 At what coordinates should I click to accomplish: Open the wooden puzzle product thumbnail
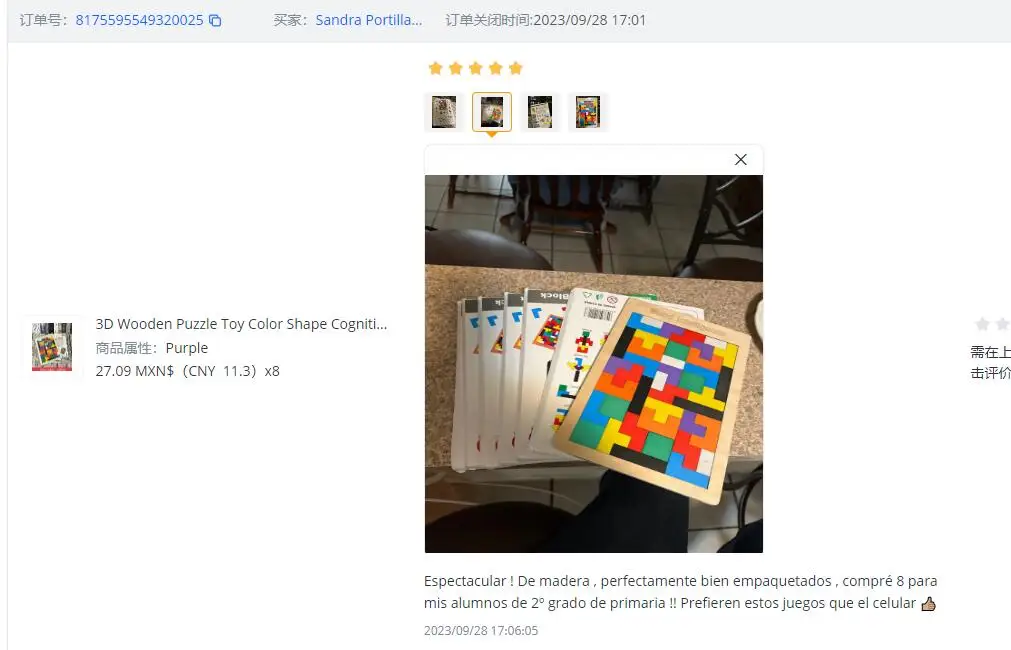(52, 347)
